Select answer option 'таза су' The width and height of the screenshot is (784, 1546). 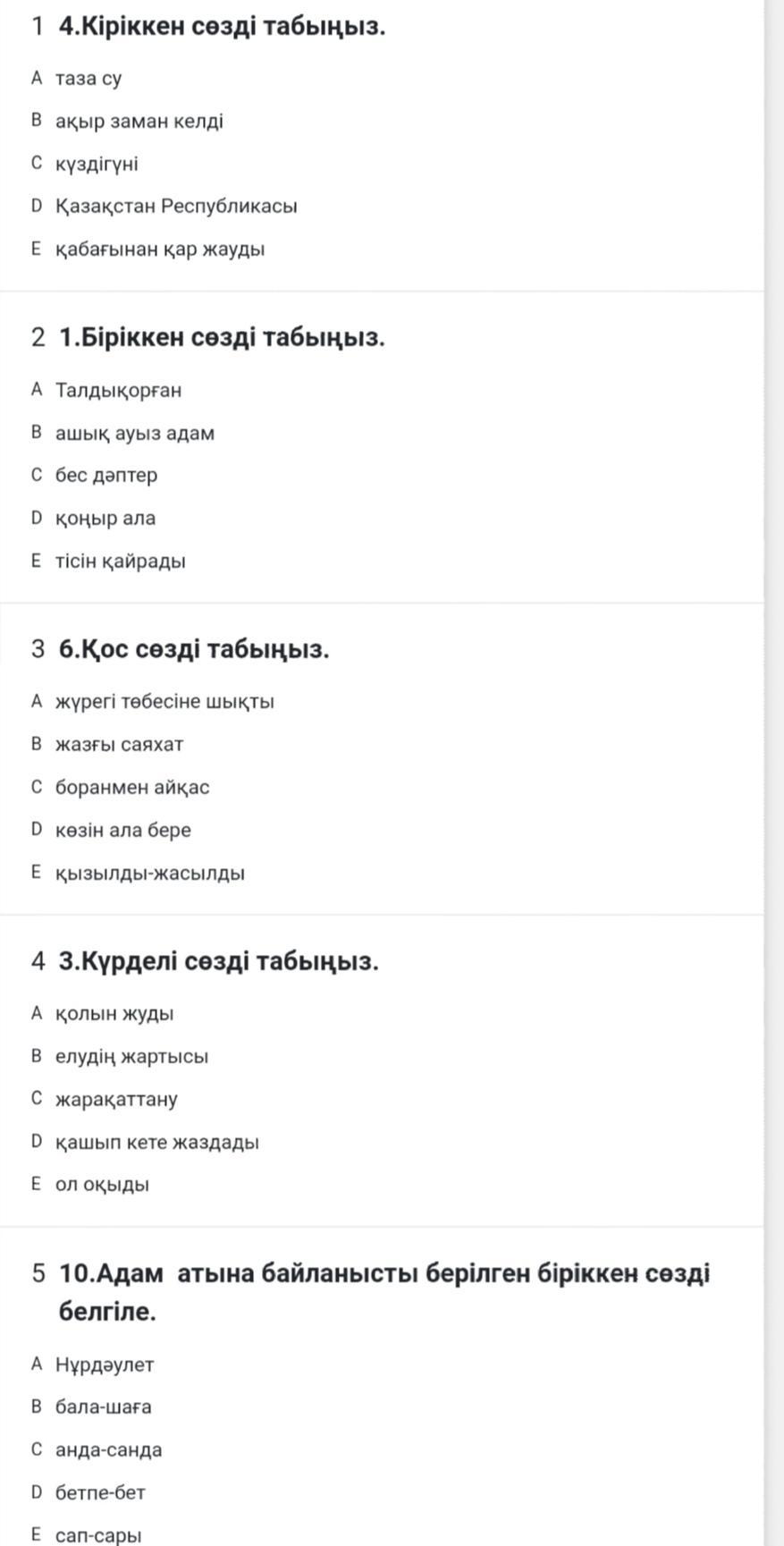[x=88, y=79]
